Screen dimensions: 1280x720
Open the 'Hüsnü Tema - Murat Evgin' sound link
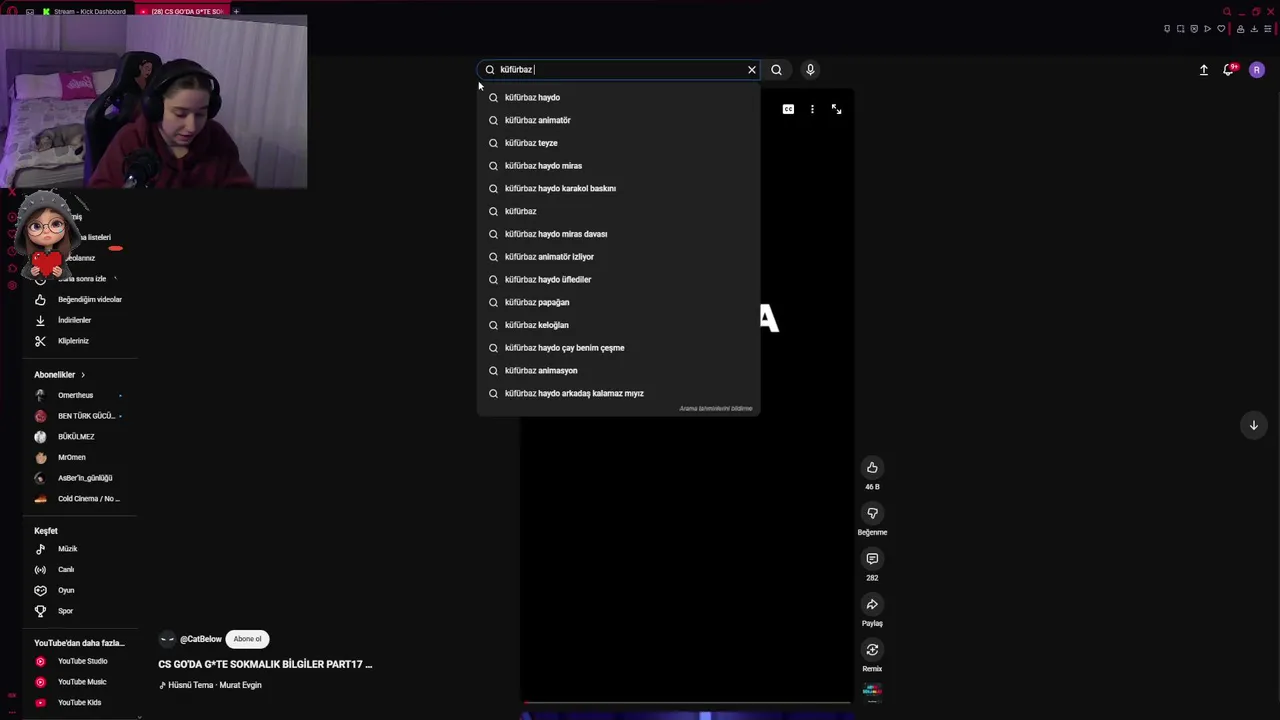click(215, 685)
